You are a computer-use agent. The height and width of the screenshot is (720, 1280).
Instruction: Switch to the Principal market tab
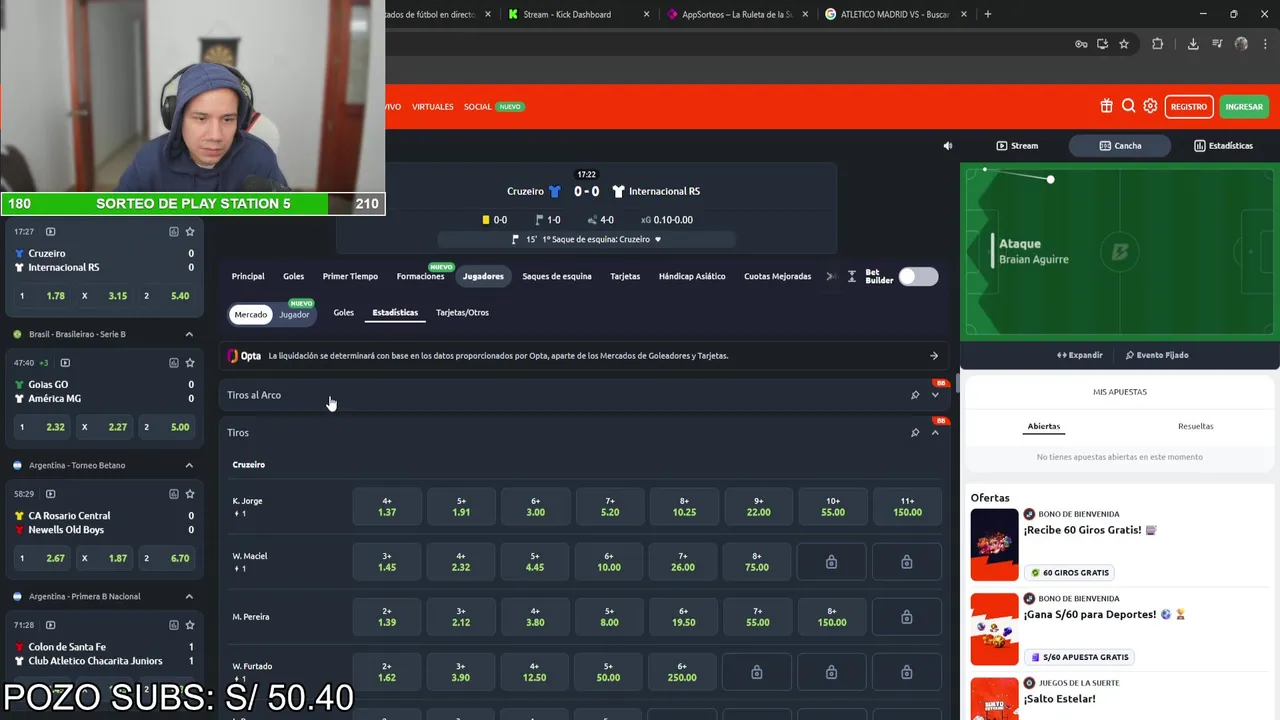pos(248,276)
